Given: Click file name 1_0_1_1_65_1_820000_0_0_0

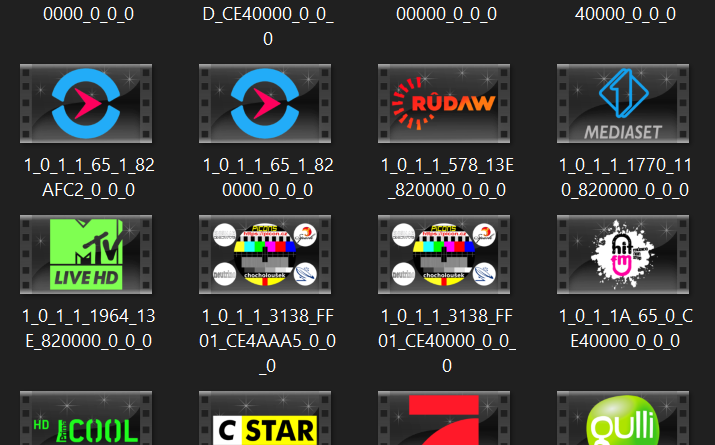Looking at the screenshot, I should (268, 177).
